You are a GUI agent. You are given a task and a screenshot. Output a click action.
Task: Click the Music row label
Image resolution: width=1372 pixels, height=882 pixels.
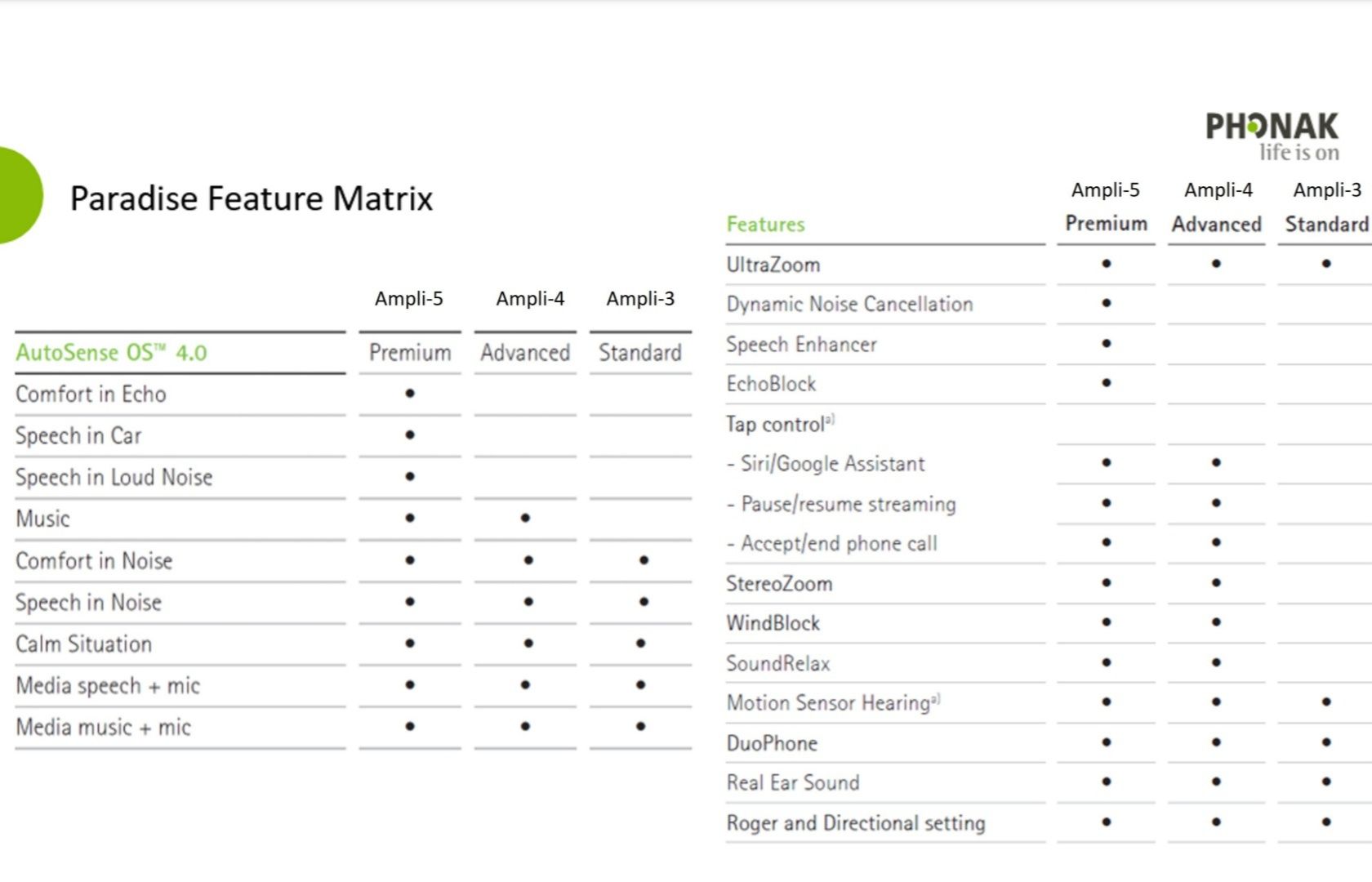coord(42,519)
